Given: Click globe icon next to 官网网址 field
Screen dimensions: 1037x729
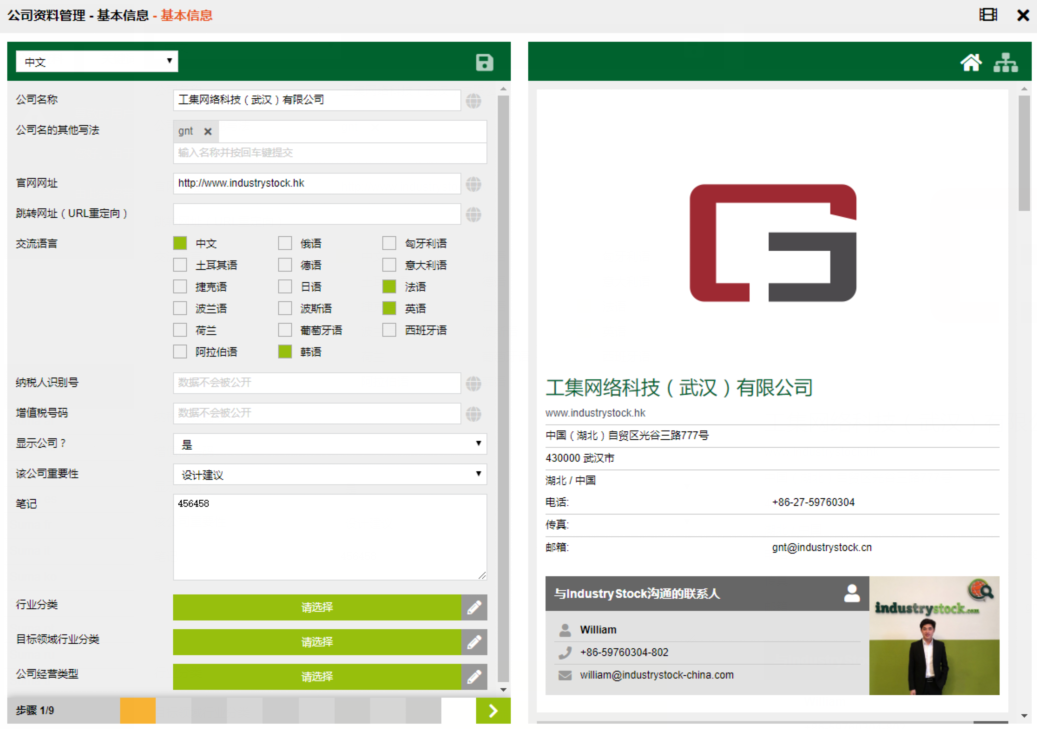Looking at the screenshot, I should pyautogui.click(x=474, y=184).
